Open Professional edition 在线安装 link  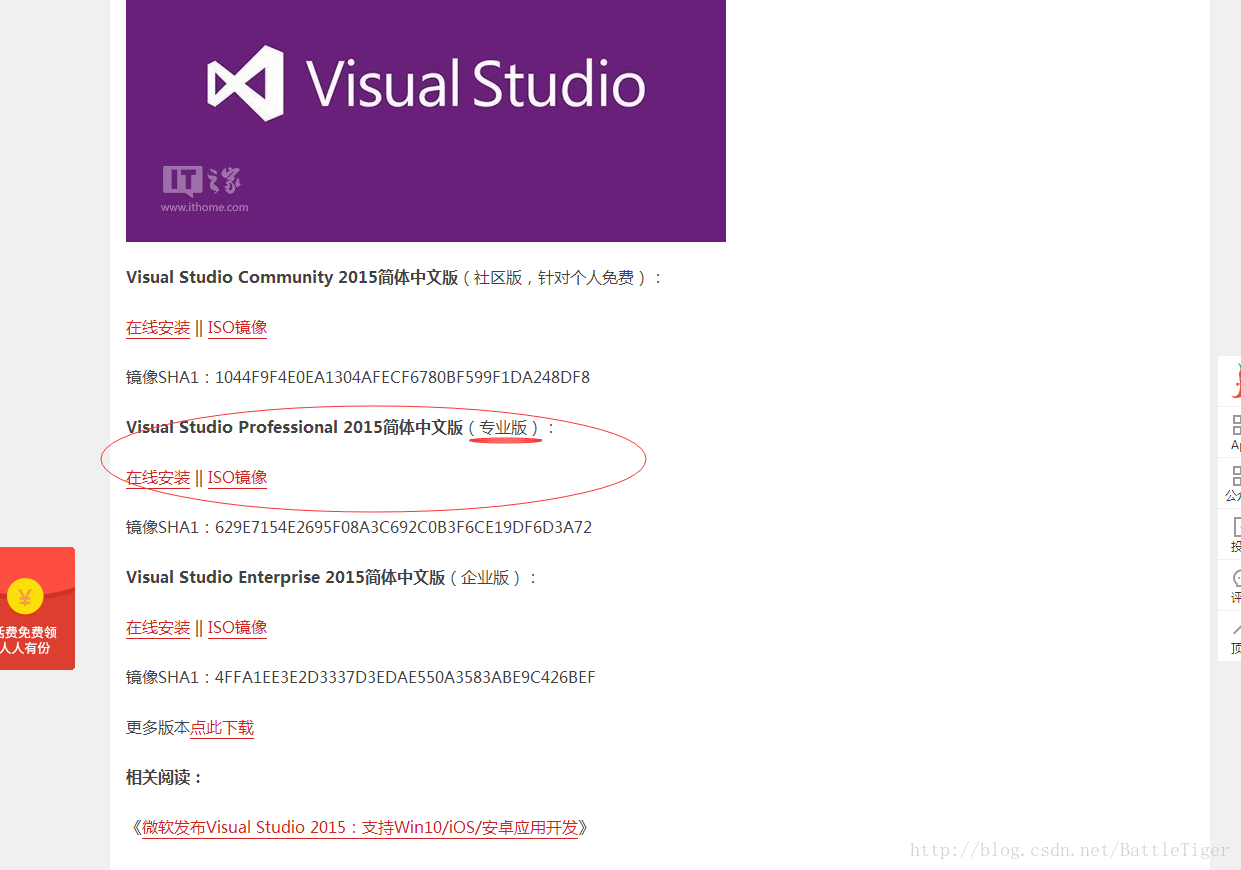coord(158,478)
